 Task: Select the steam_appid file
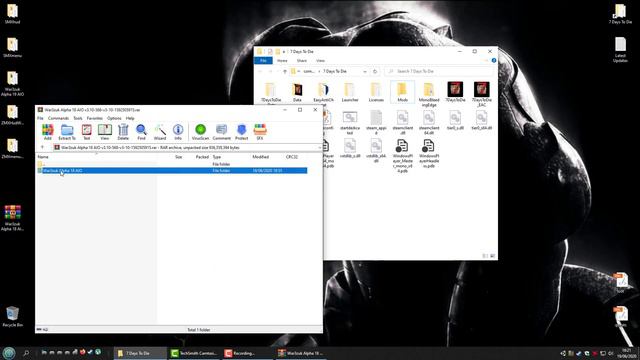click(x=376, y=123)
